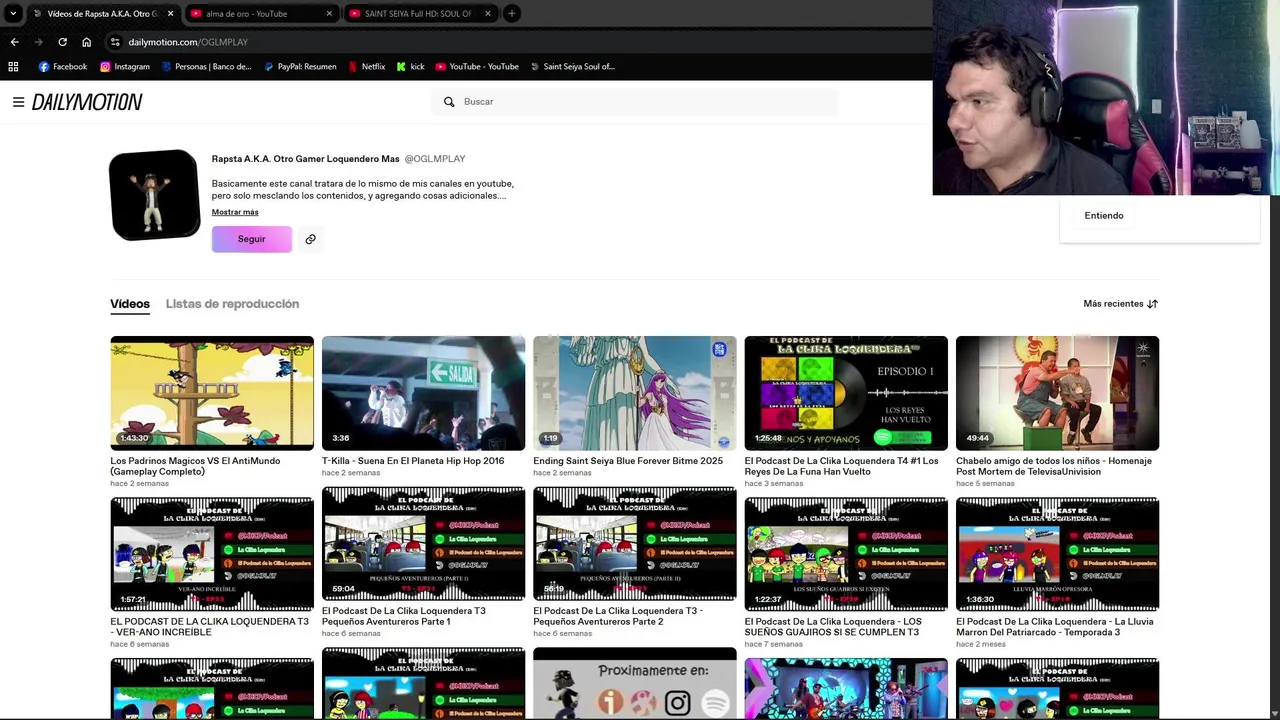Screen dimensions: 1280x720
Task: Open the kick bookmark
Action: (x=410, y=67)
